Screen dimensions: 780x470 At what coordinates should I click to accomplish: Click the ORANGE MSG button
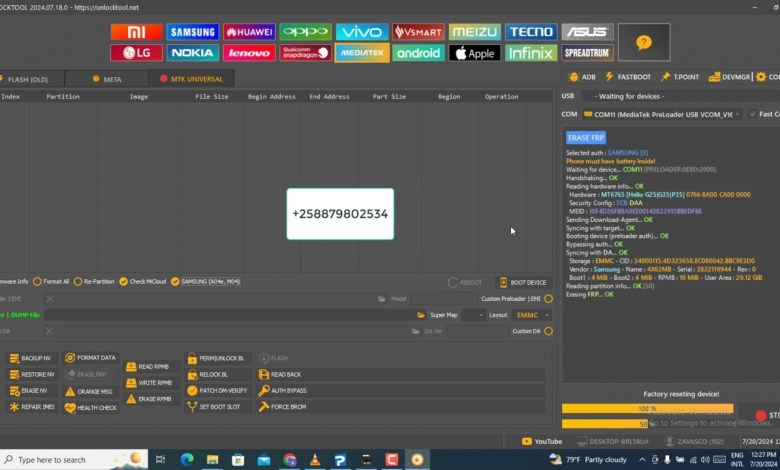pos(90,391)
